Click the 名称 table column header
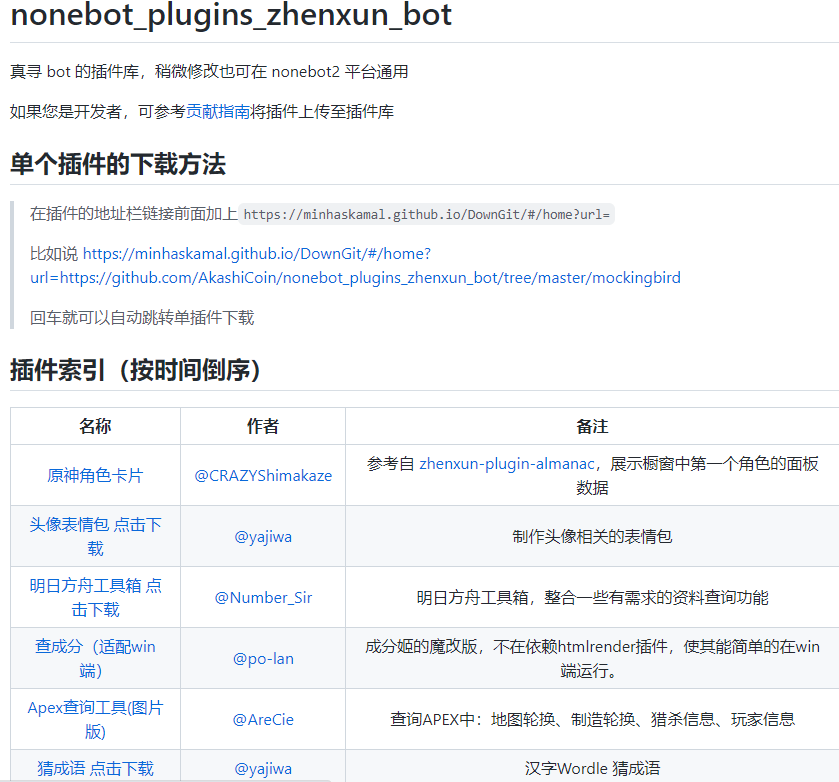839x782 pixels. pyautogui.click(x=94, y=425)
